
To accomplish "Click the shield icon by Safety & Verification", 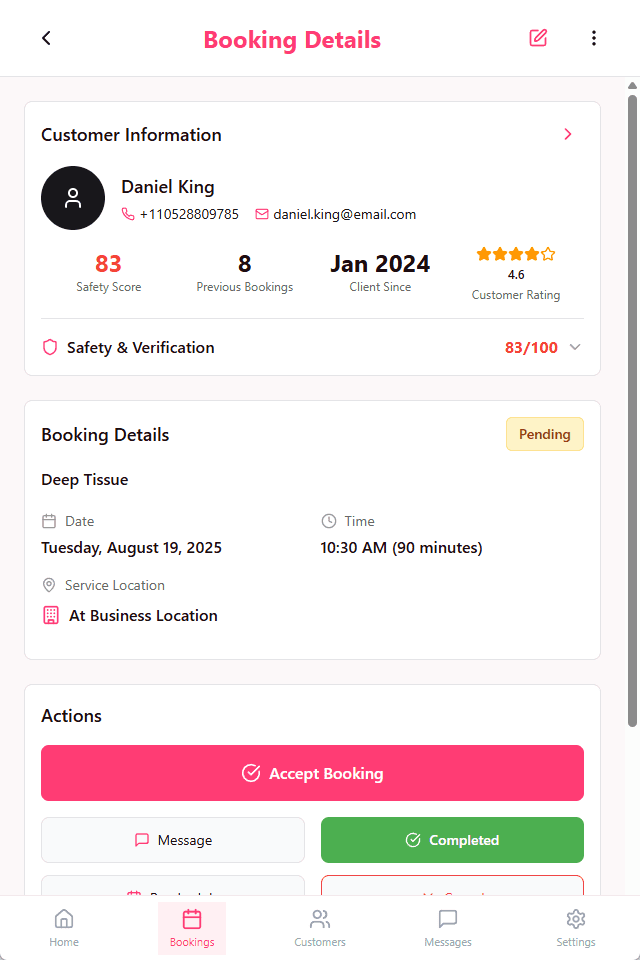I will click(x=50, y=348).
